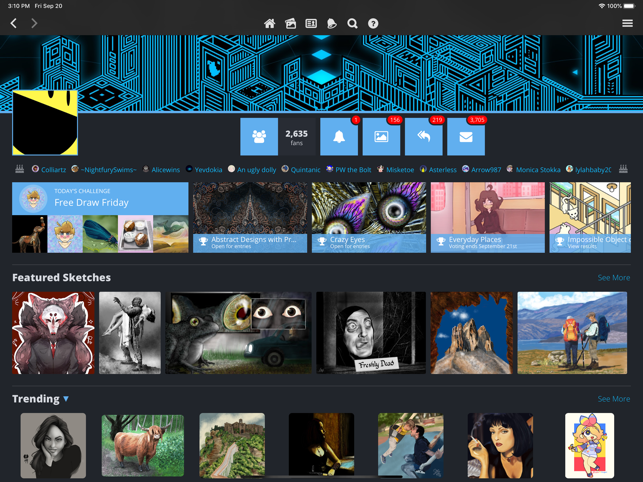Viewport: 643px width, 482px height.
Task: Open the fans group button
Action: pyautogui.click(x=259, y=137)
